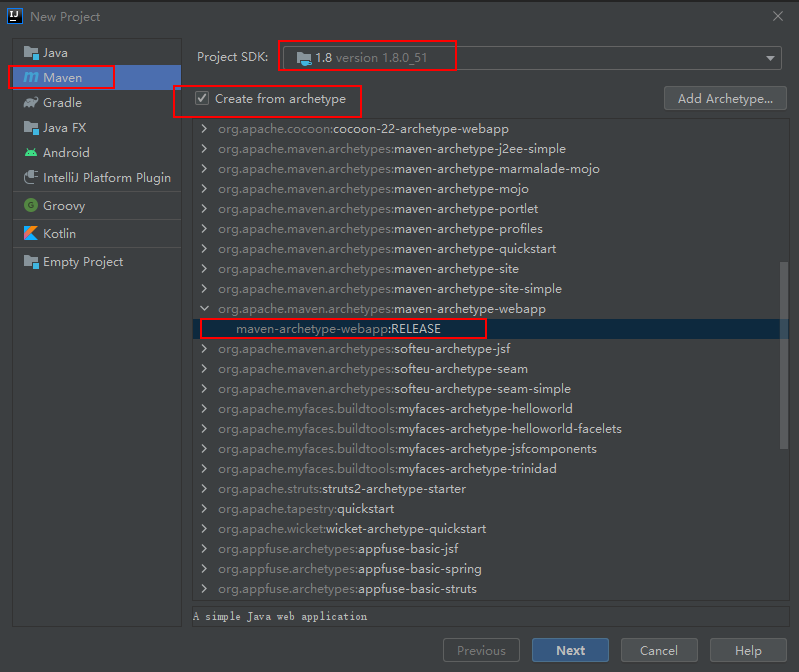Click the Empty Project folder icon
The image size is (799, 672).
pyautogui.click(x=31, y=261)
